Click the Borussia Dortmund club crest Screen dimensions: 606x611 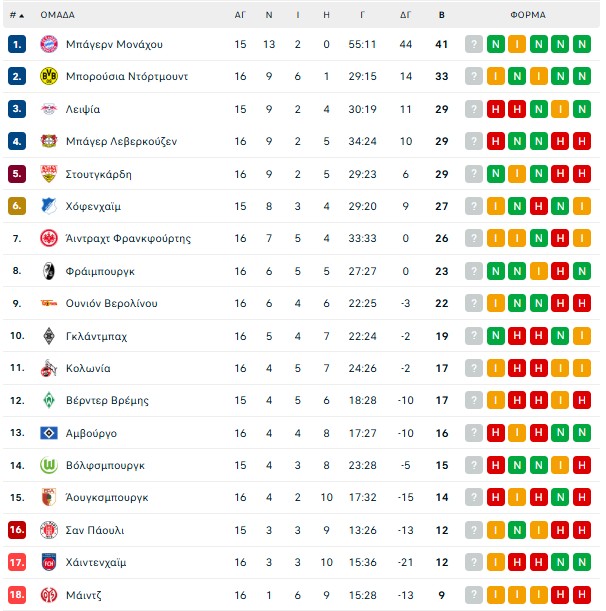point(47,76)
